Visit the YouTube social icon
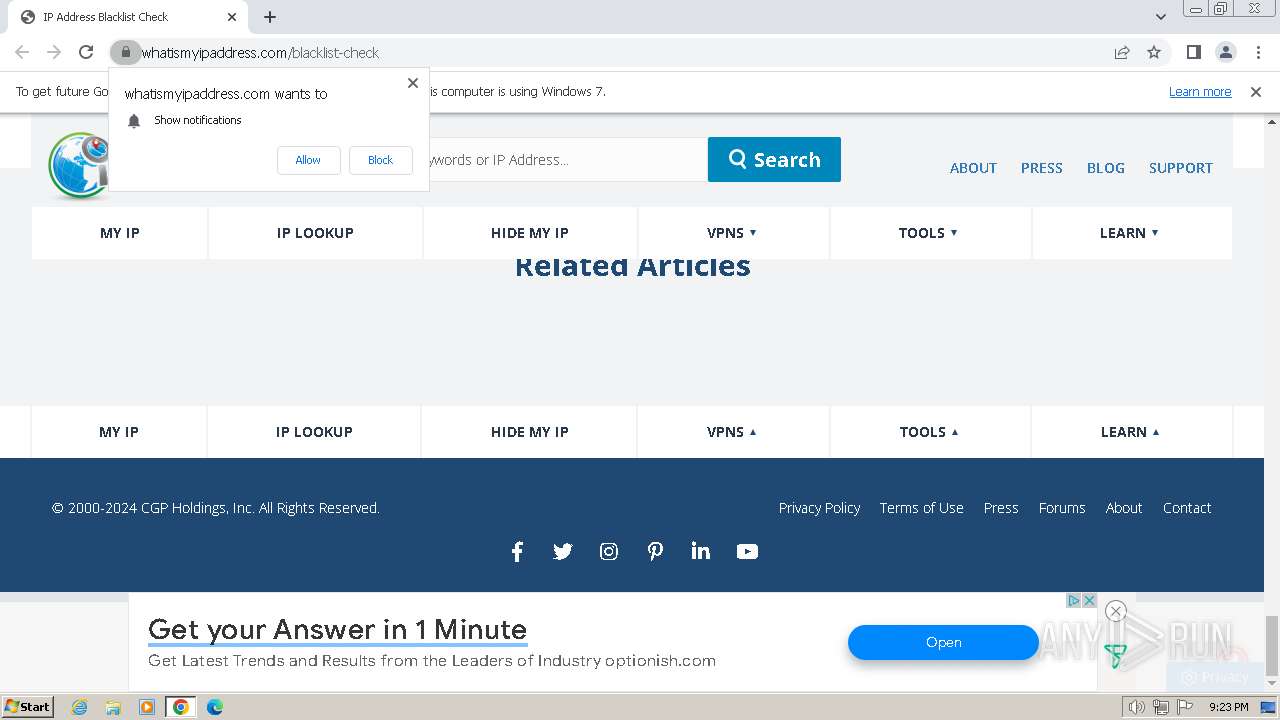The width and height of the screenshot is (1280, 720). coord(747,552)
